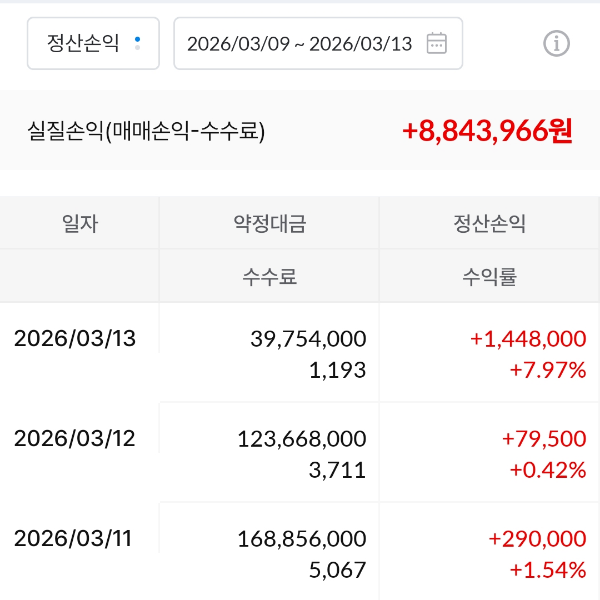600x600 pixels.
Task: Click the 정산손익 column header
Action: coord(489,223)
